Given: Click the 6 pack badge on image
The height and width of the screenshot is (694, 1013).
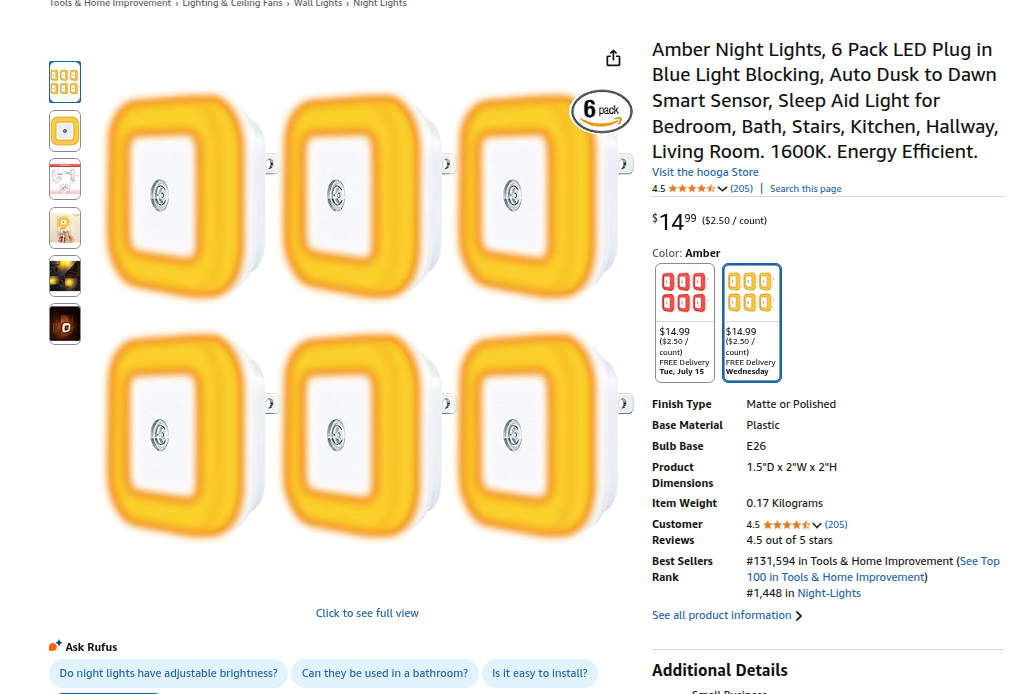Looking at the screenshot, I should click(601, 111).
